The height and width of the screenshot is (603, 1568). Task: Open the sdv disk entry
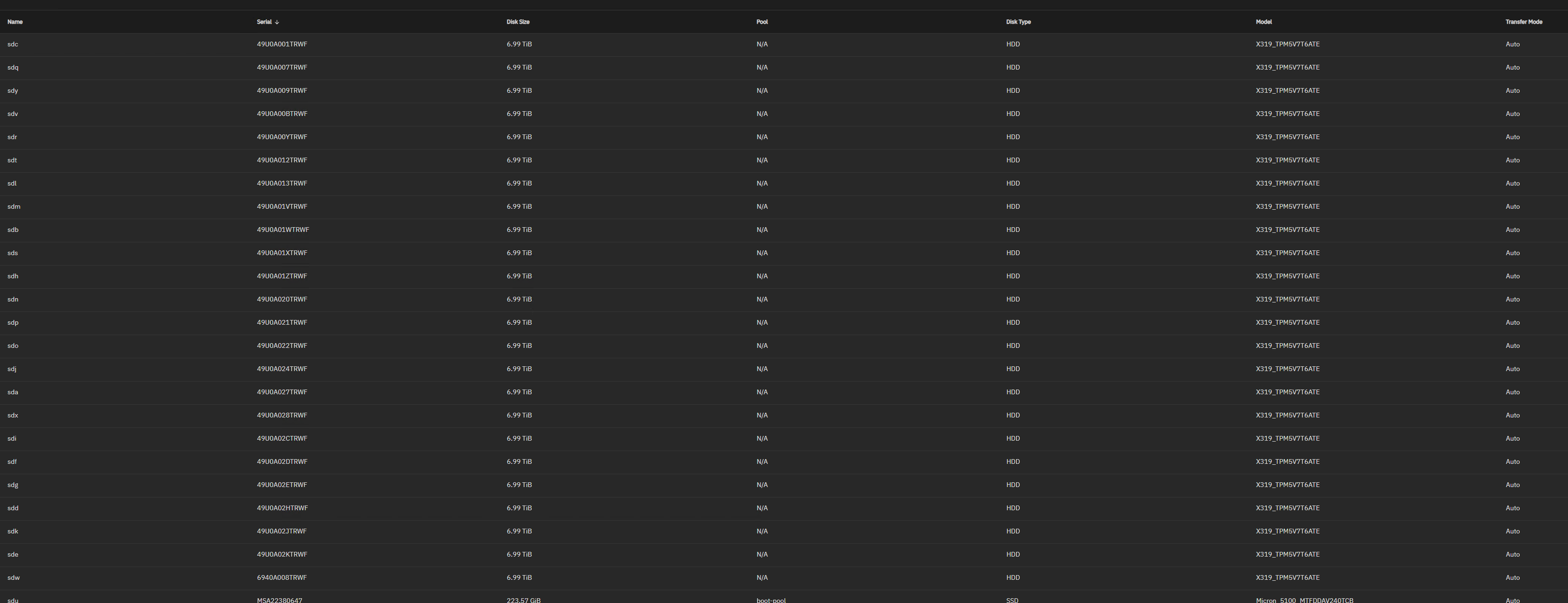point(13,114)
